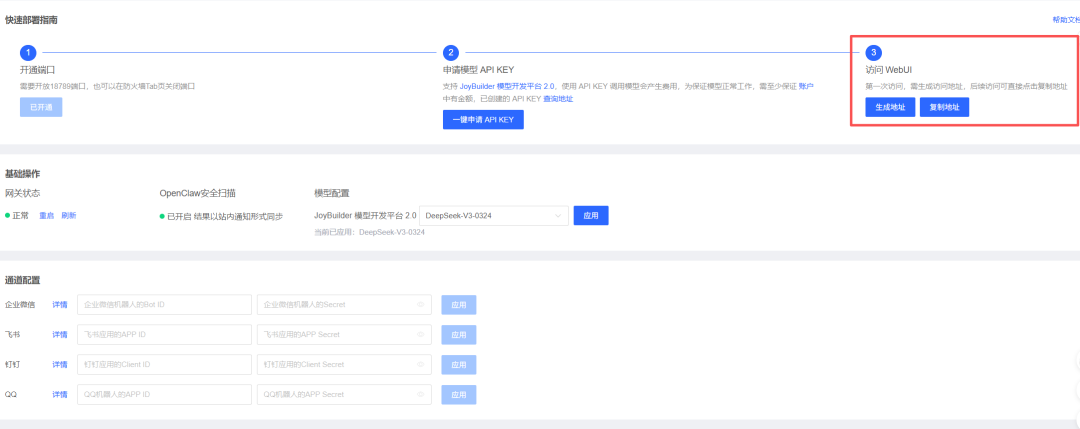Image resolution: width=1080 pixels, height=429 pixels.
Task: Apply the QQ channel configuration
Action: (x=459, y=395)
